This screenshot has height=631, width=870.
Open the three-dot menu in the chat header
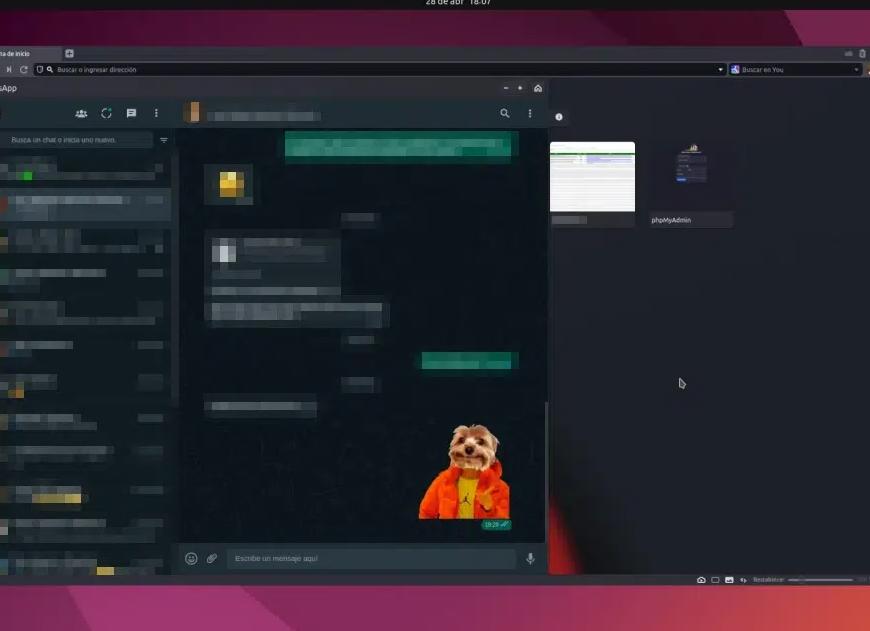click(530, 113)
